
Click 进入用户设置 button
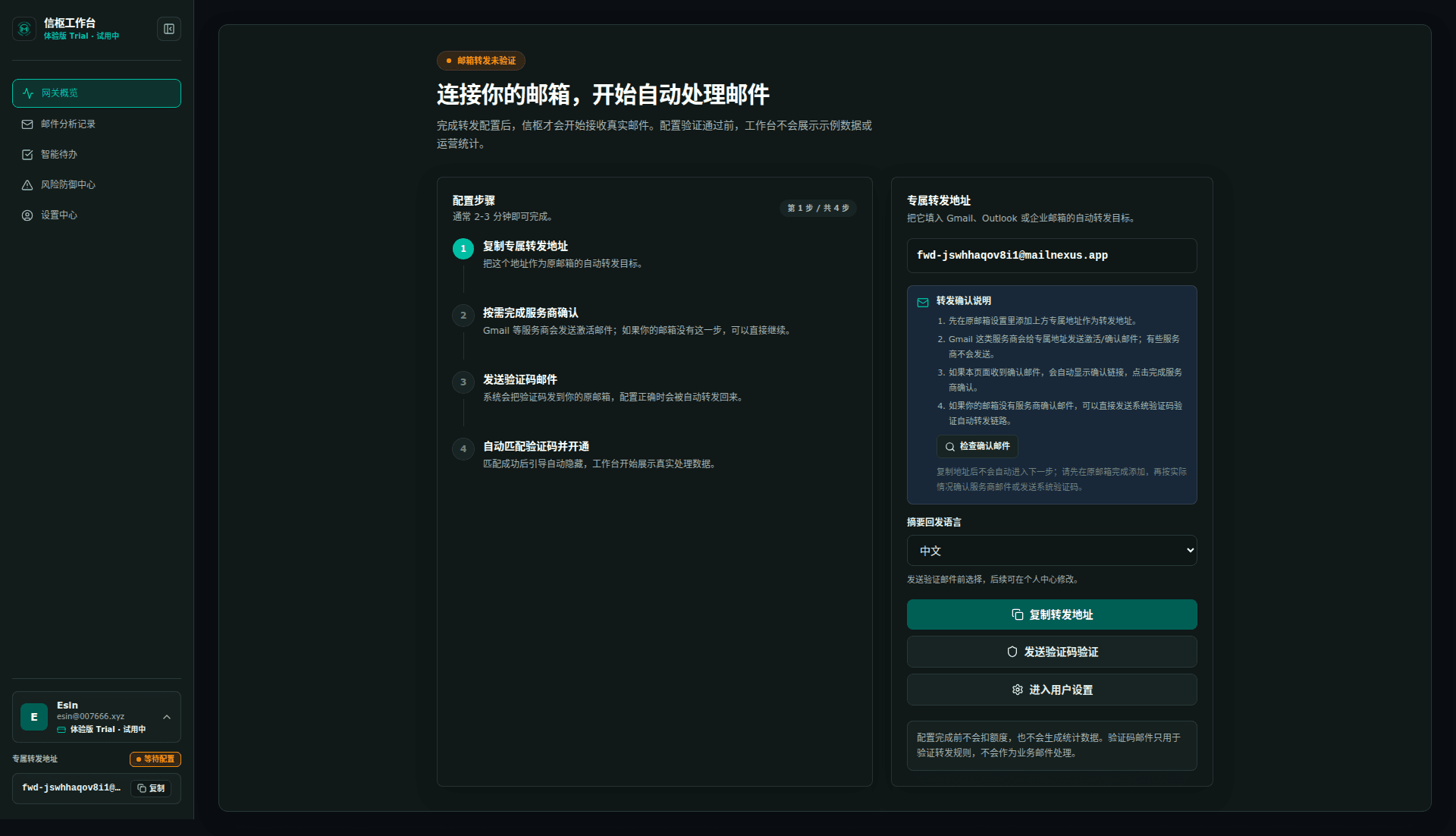[1052, 690]
